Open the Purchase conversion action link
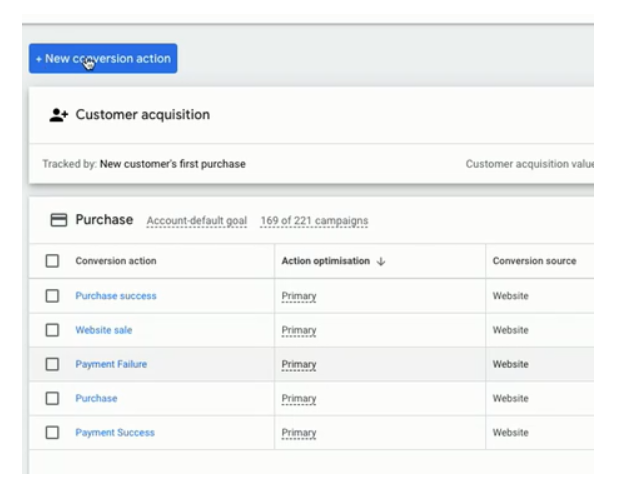 coord(96,398)
